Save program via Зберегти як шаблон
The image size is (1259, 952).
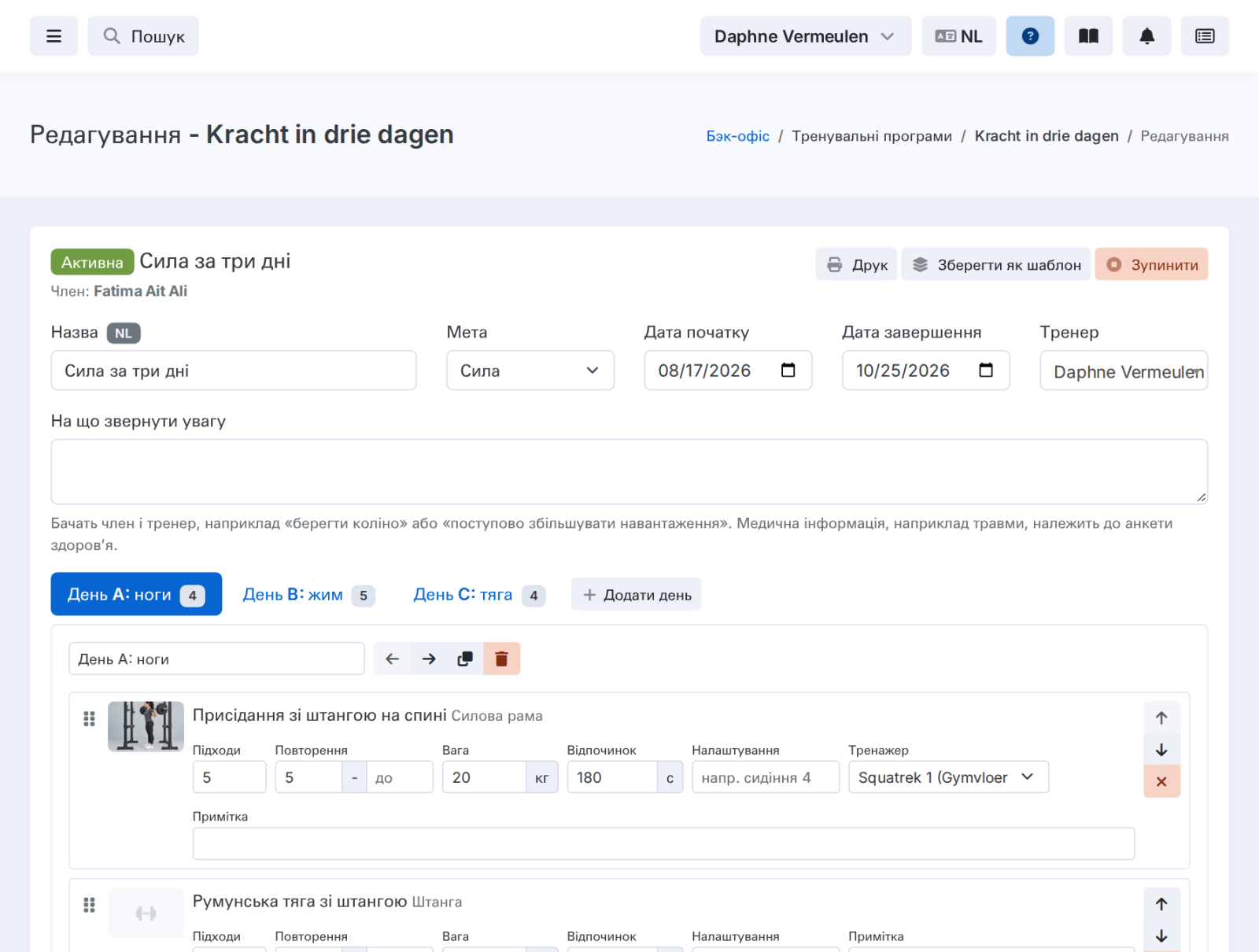(x=996, y=265)
